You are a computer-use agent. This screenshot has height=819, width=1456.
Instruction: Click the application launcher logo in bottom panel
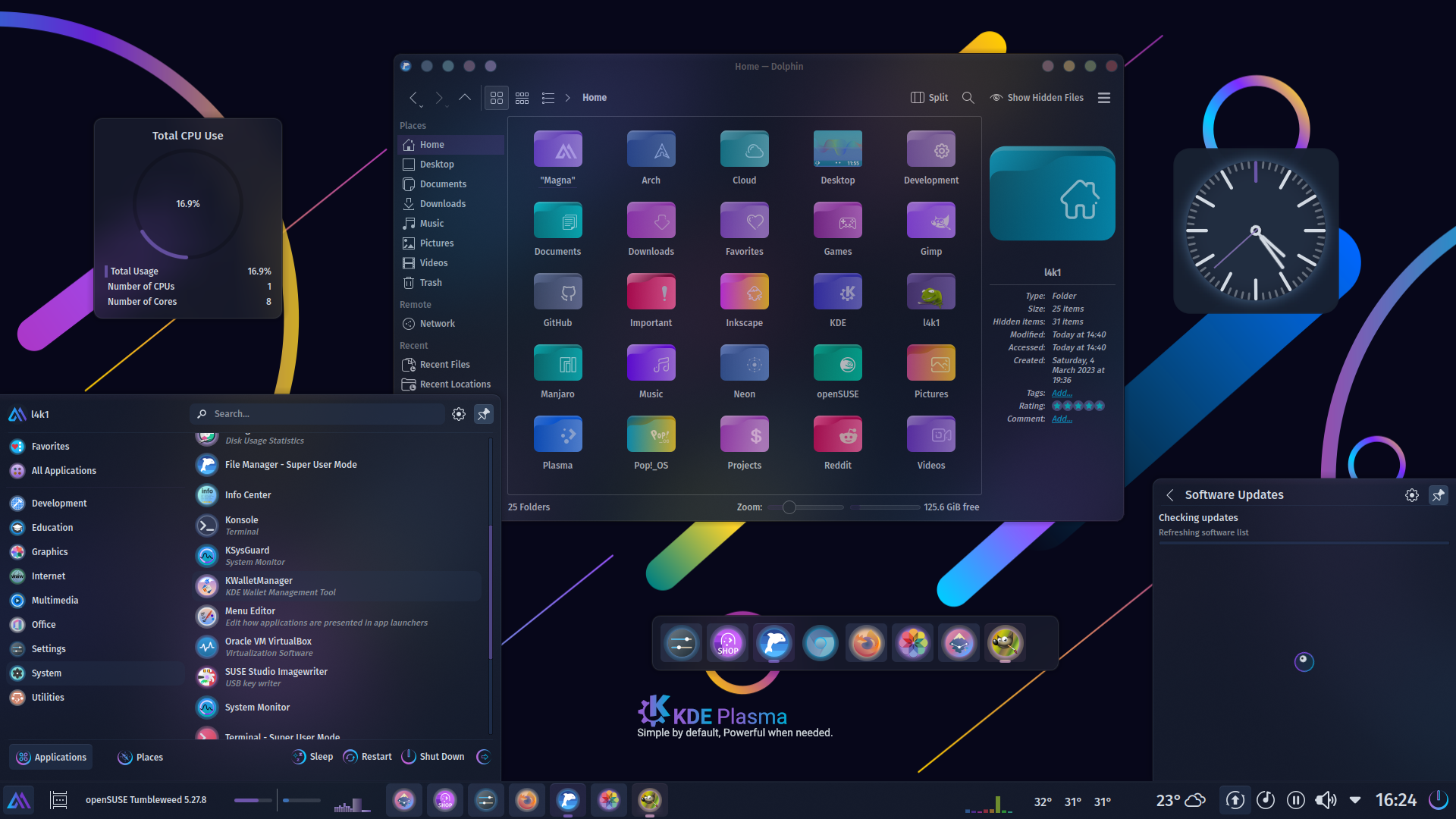point(19,800)
